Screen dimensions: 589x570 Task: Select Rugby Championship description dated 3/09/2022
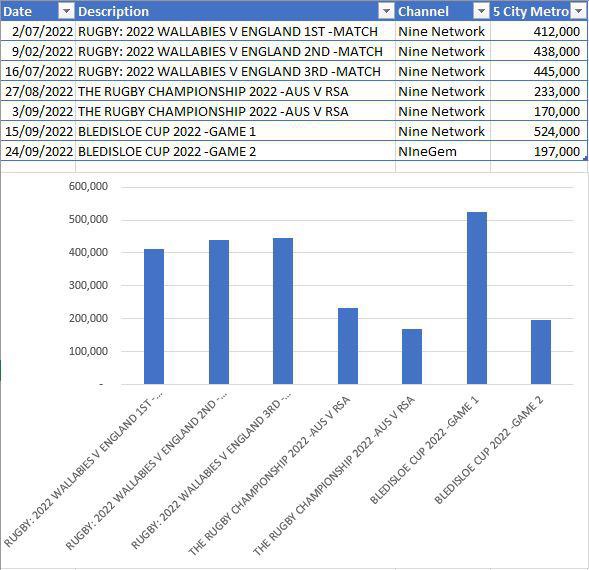[x=235, y=111]
